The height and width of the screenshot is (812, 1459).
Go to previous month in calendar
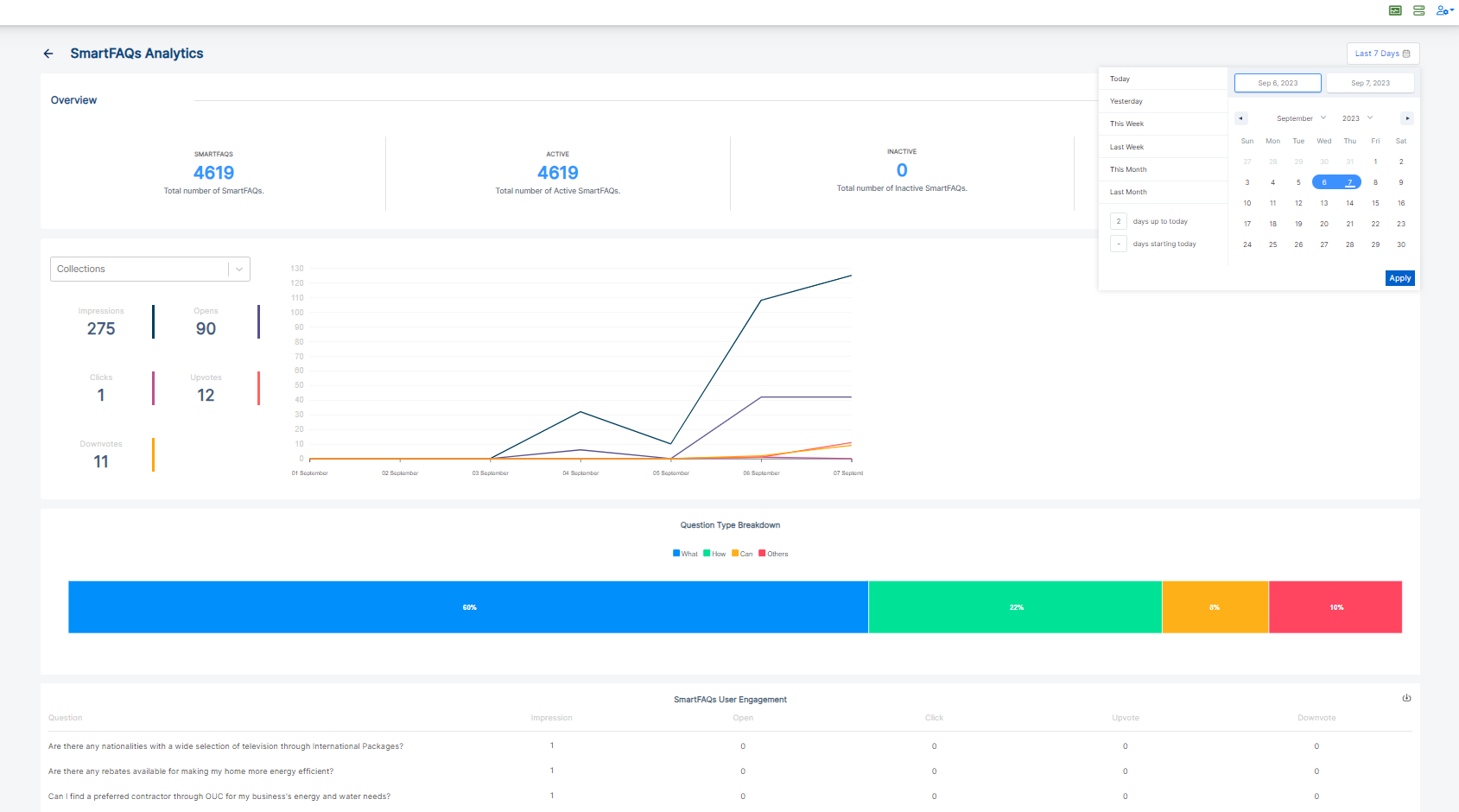click(x=1241, y=118)
